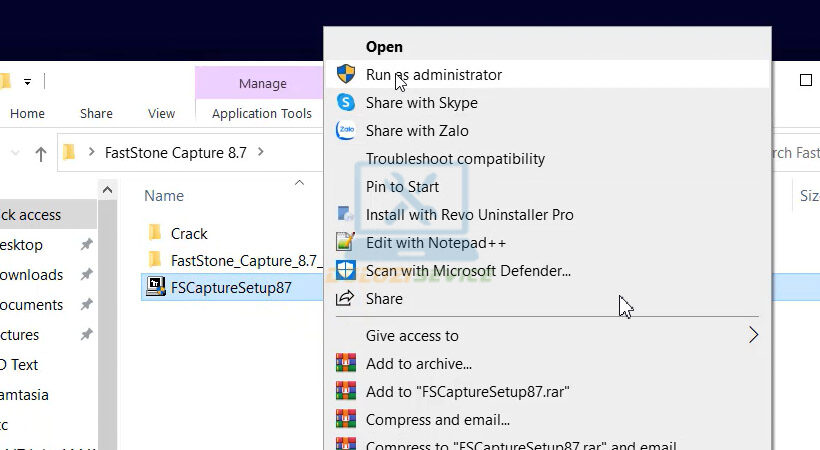Open the Crack folder
Screen dimensions: 820x450
pyautogui.click(x=189, y=233)
